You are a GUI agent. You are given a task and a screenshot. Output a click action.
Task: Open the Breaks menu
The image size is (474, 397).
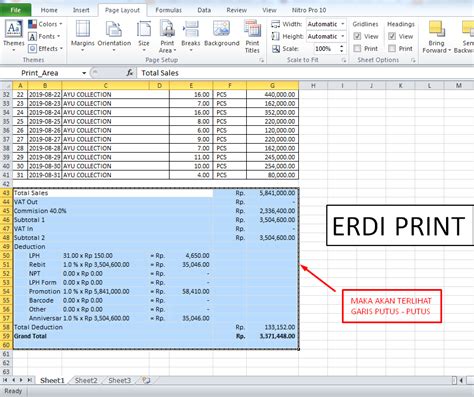click(191, 36)
